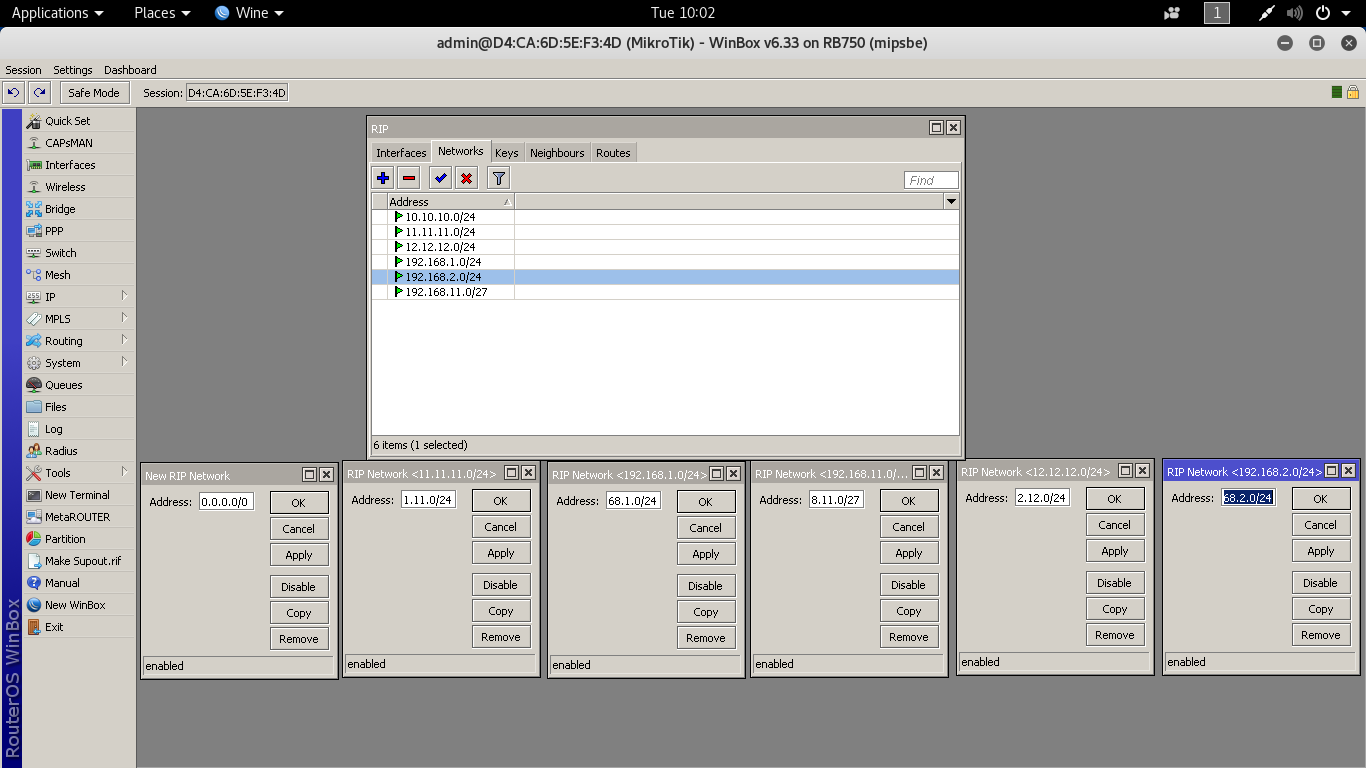Enable selected network with blue checkmark

[x=439, y=177]
